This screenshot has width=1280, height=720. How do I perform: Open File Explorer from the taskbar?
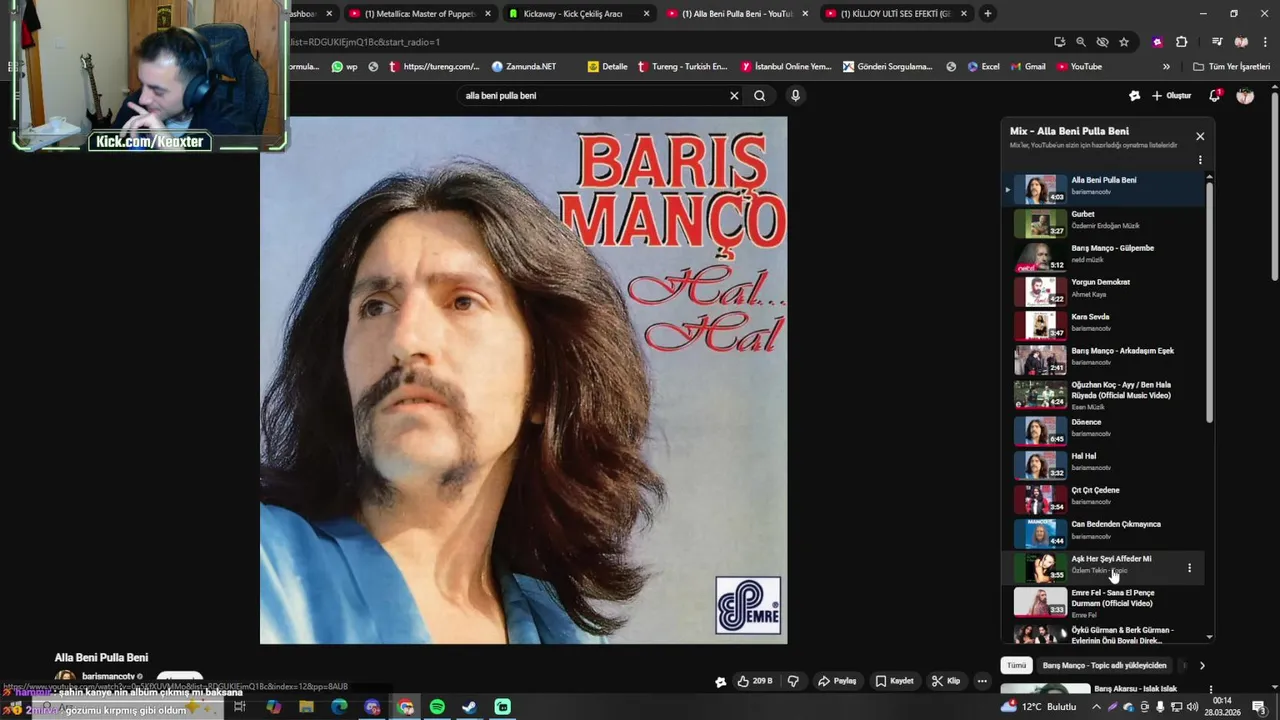click(x=306, y=707)
